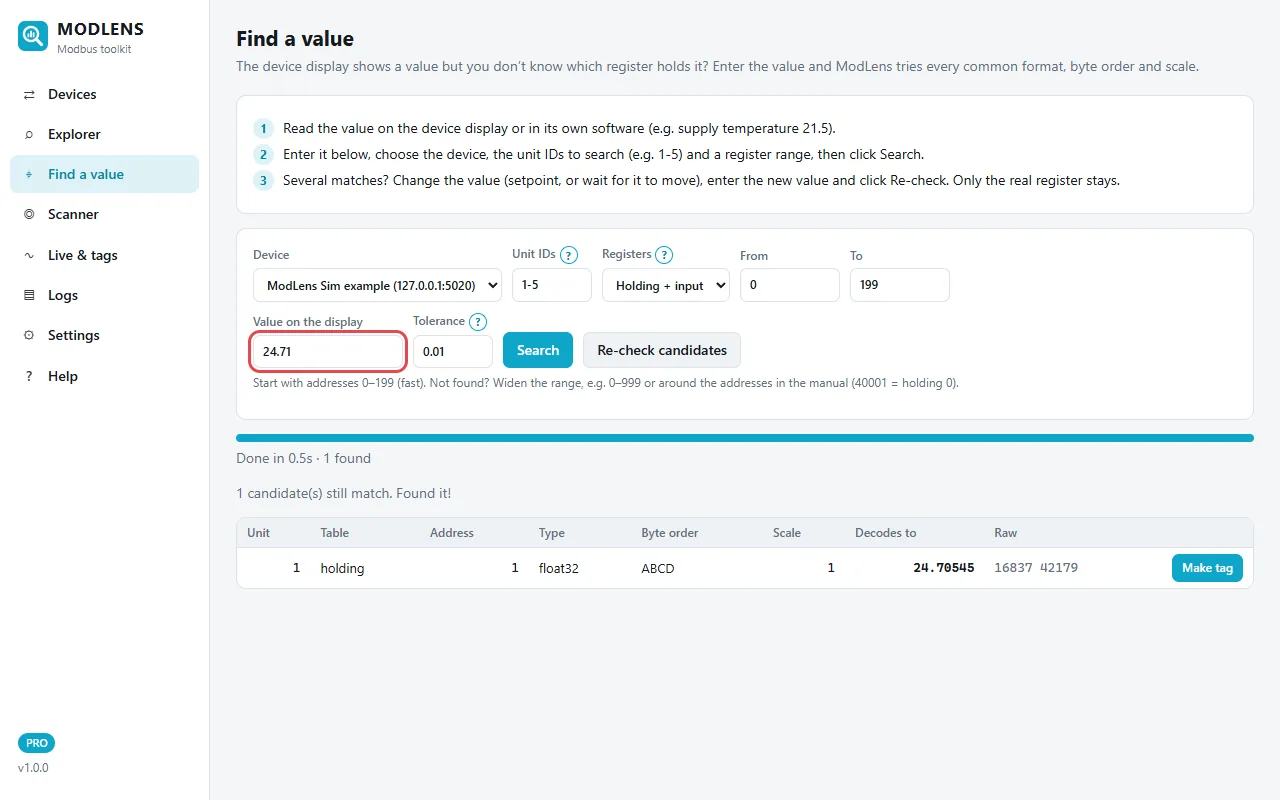Go to the Explorer page
The width and height of the screenshot is (1280, 800).
click(104, 134)
